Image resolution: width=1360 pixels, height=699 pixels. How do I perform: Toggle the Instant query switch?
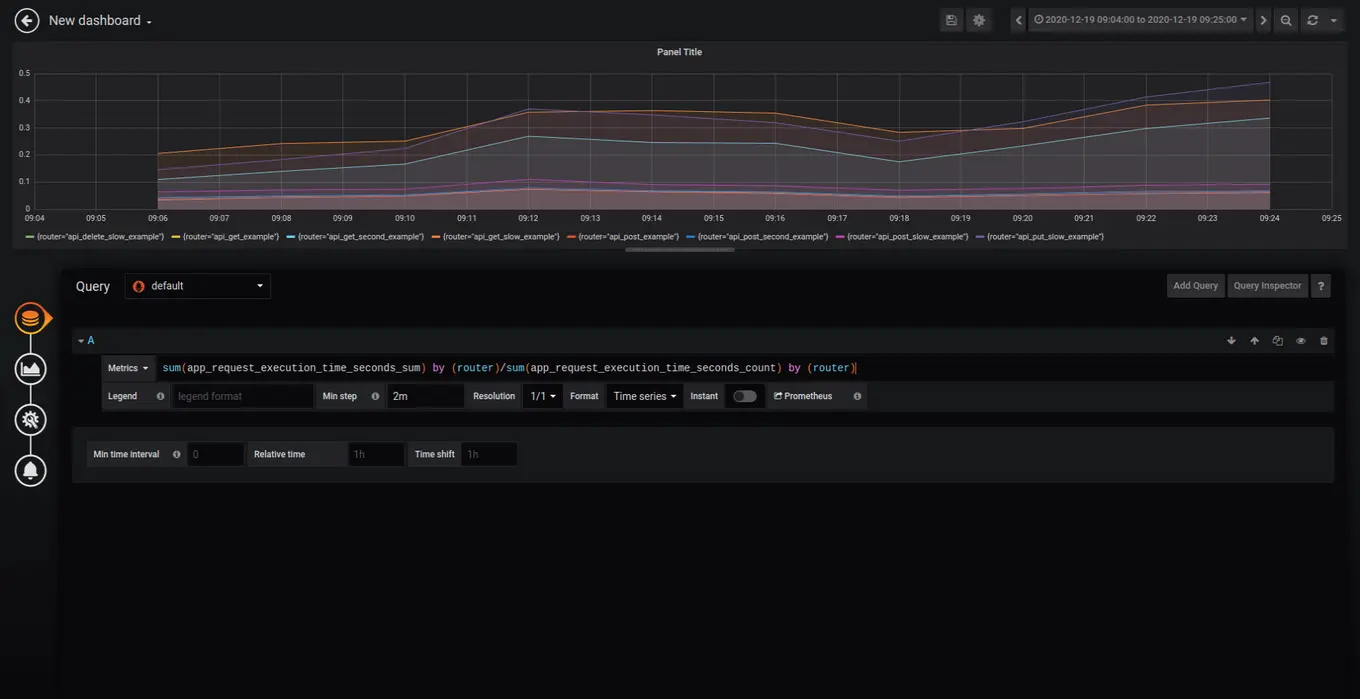(x=744, y=396)
